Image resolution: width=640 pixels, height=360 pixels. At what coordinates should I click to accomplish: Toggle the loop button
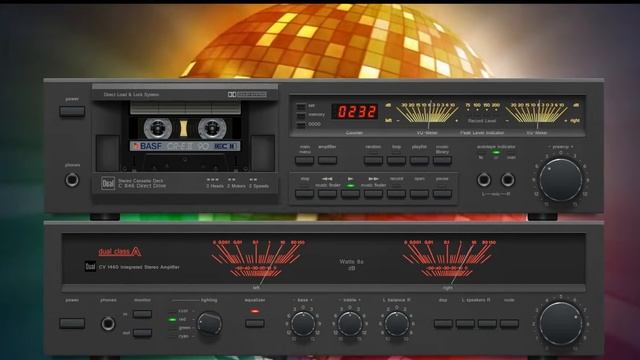(x=396, y=160)
